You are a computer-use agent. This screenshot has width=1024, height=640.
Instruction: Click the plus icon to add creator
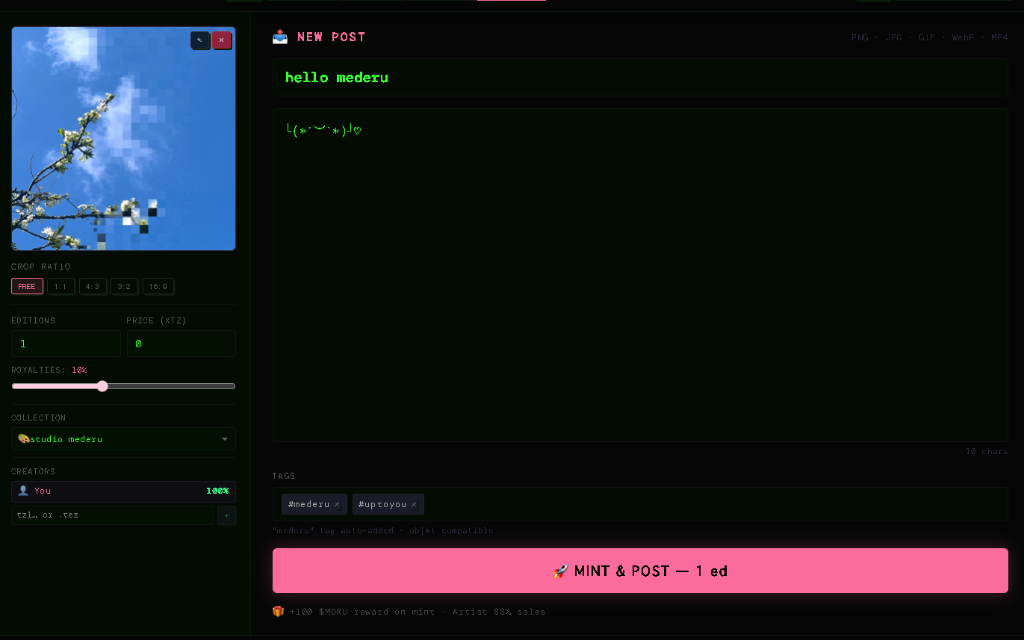(x=226, y=515)
